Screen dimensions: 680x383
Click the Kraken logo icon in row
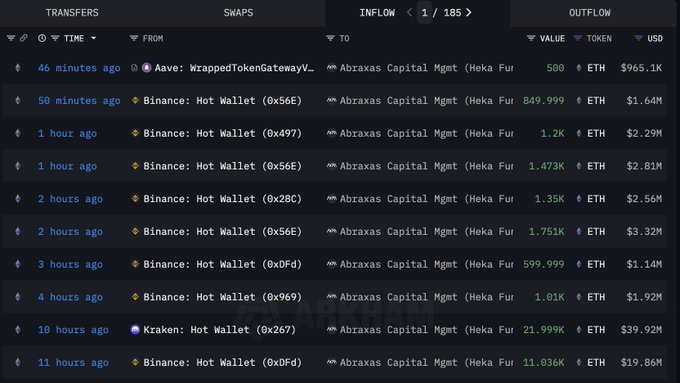point(135,330)
